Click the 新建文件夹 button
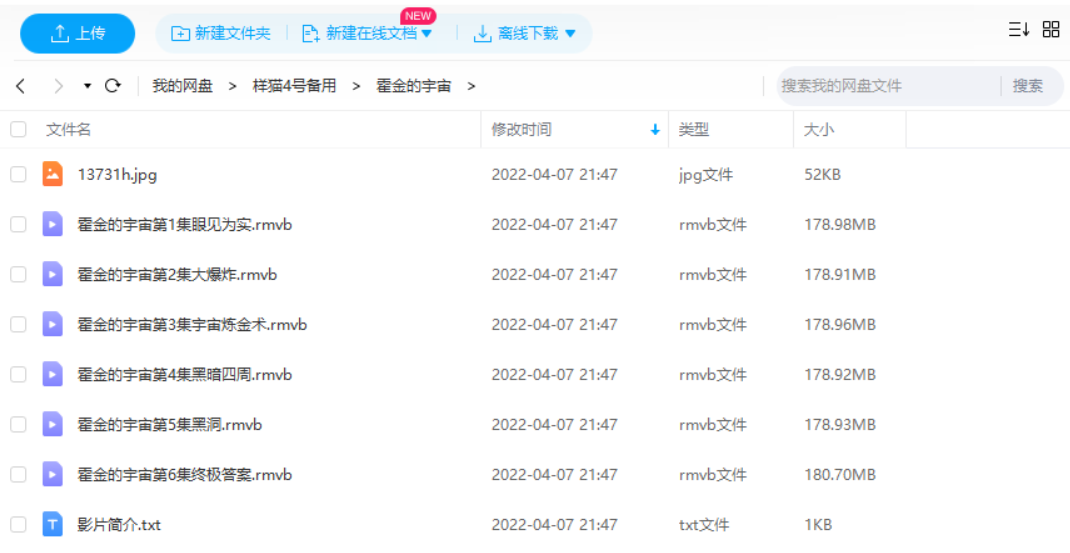Image resolution: width=1070 pixels, height=553 pixels. click(221, 34)
